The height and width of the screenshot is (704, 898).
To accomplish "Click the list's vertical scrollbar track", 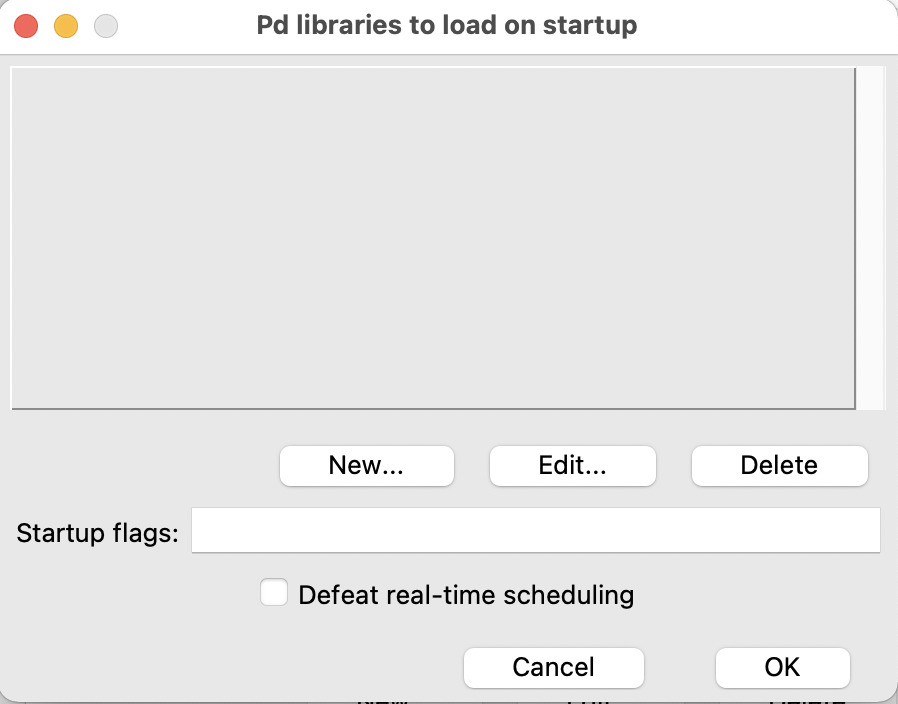I will pos(871,238).
